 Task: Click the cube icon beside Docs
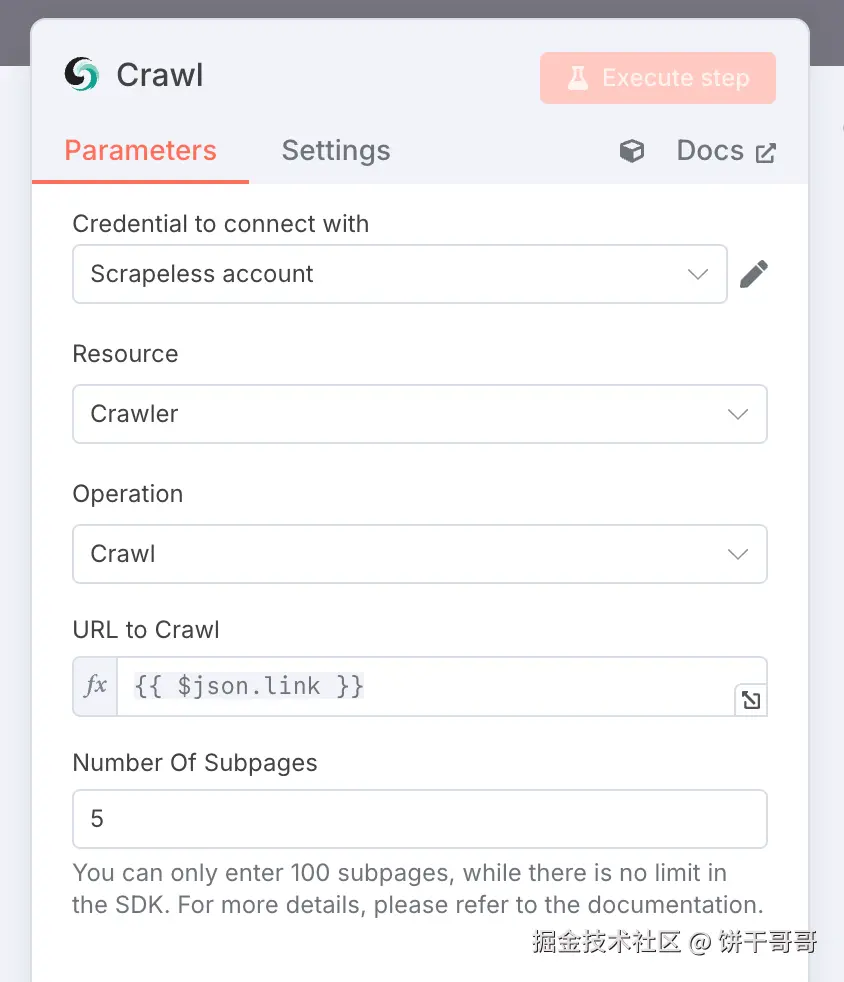coord(632,151)
